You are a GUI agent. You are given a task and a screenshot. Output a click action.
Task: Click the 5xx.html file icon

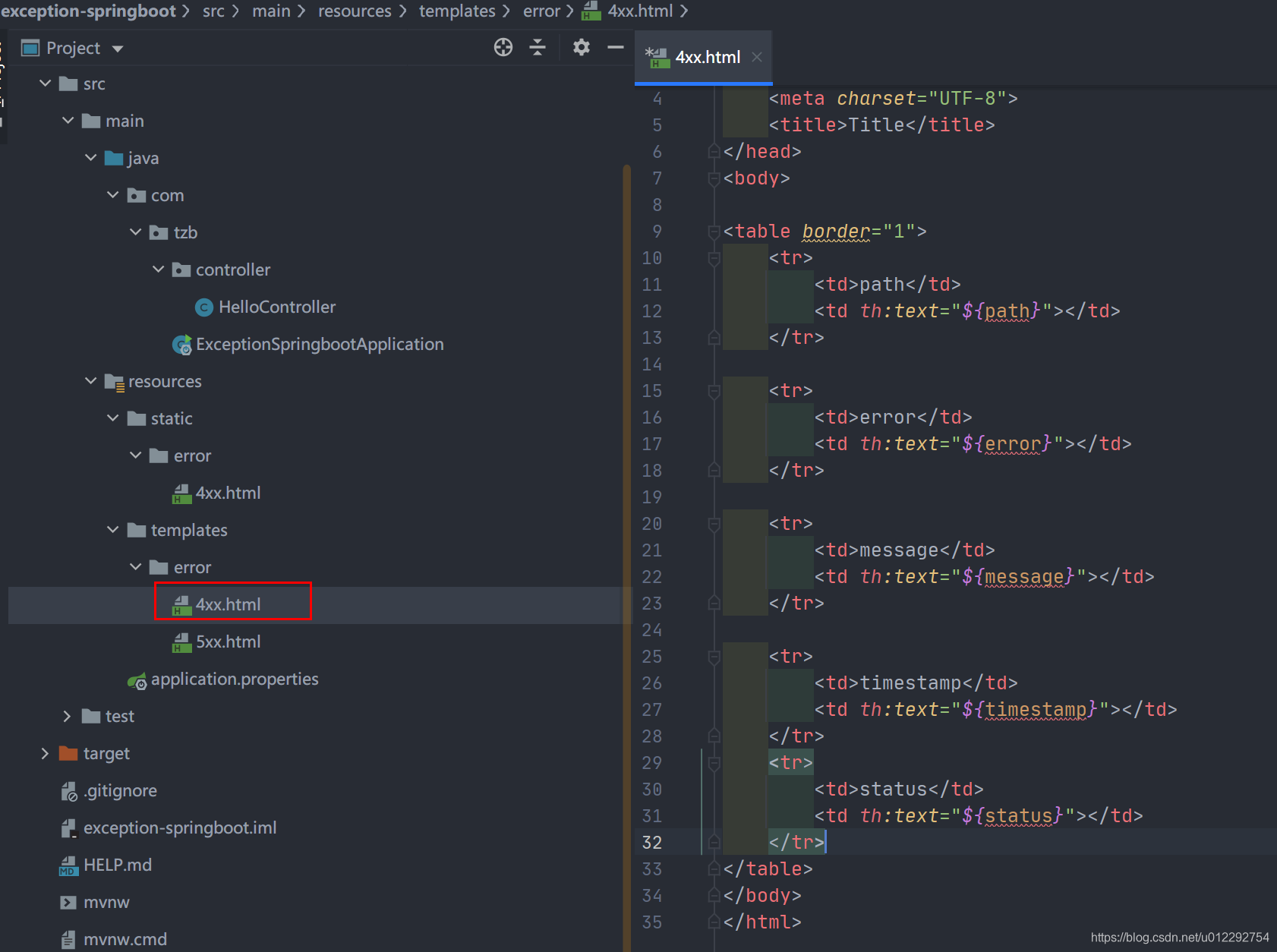click(181, 642)
